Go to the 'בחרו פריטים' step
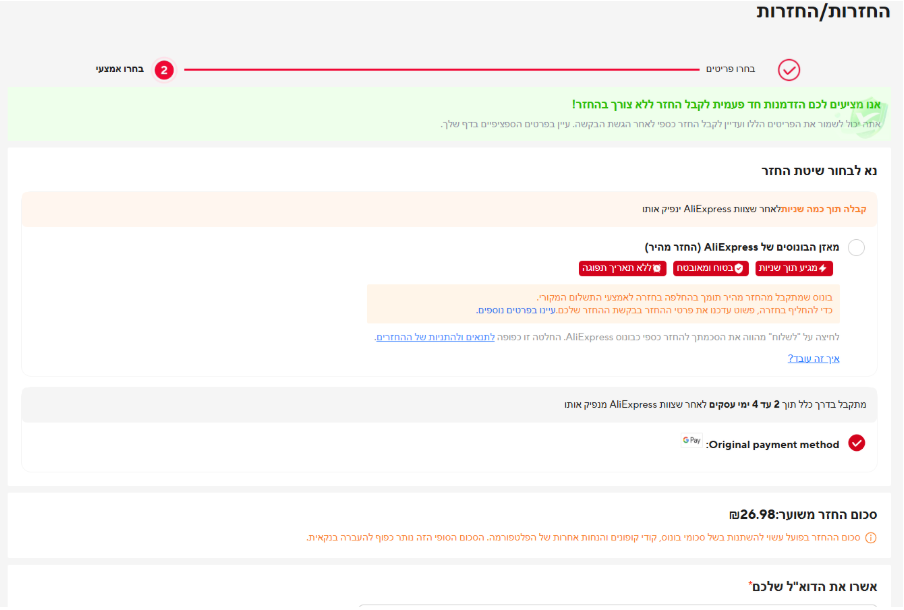904x610 pixels. [730, 70]
